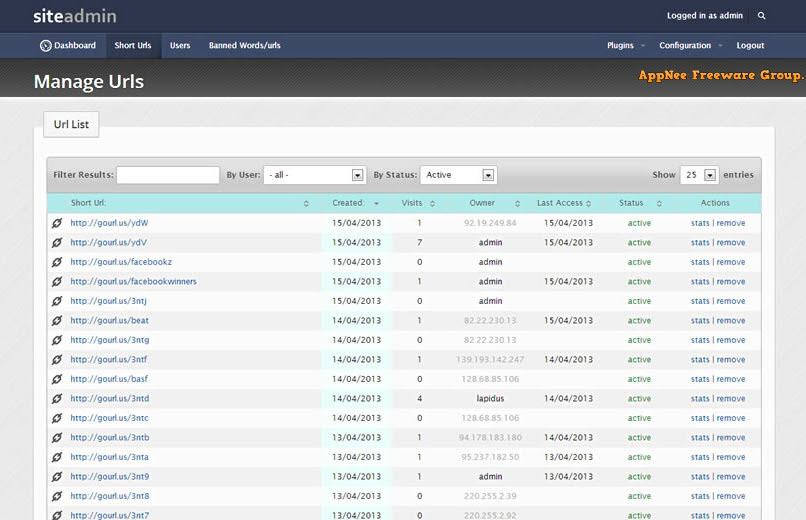
Task: Click the Dashboard gauge icon
Action: [x=46, y=46]
